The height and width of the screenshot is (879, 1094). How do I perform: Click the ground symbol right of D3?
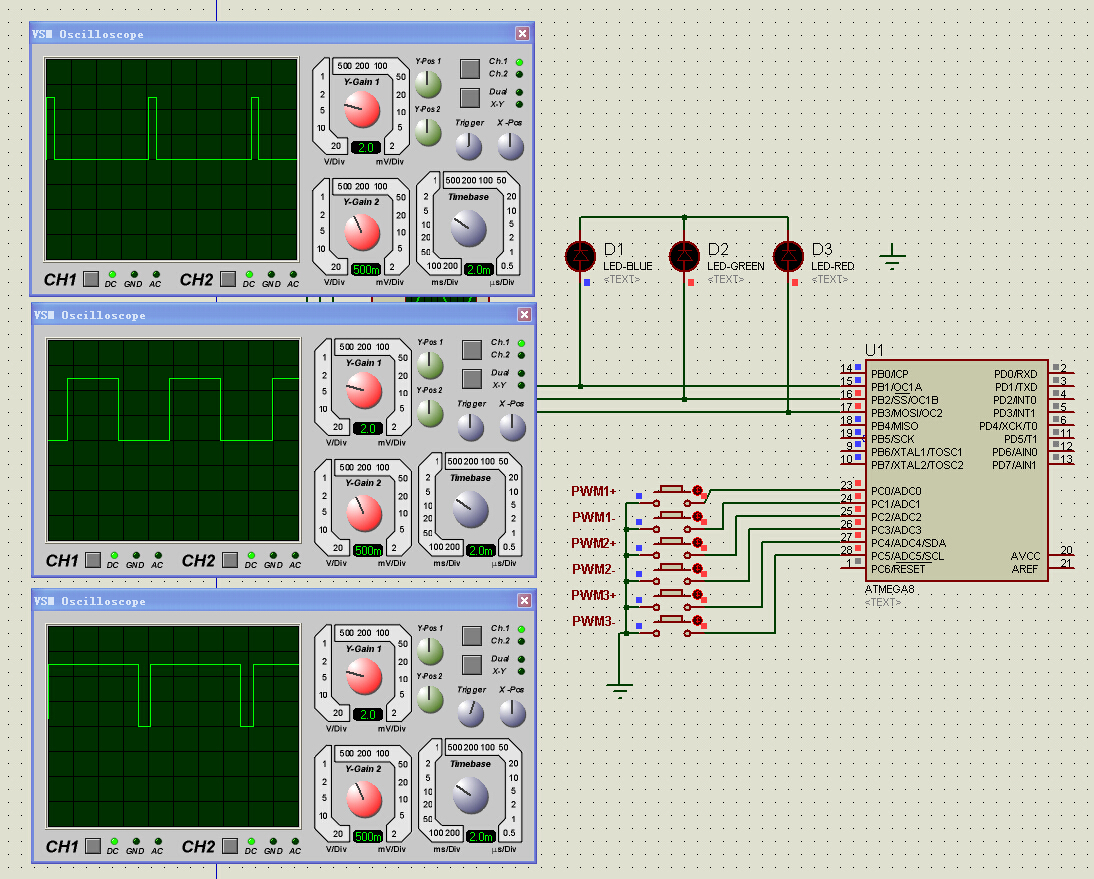click(892, 257)
